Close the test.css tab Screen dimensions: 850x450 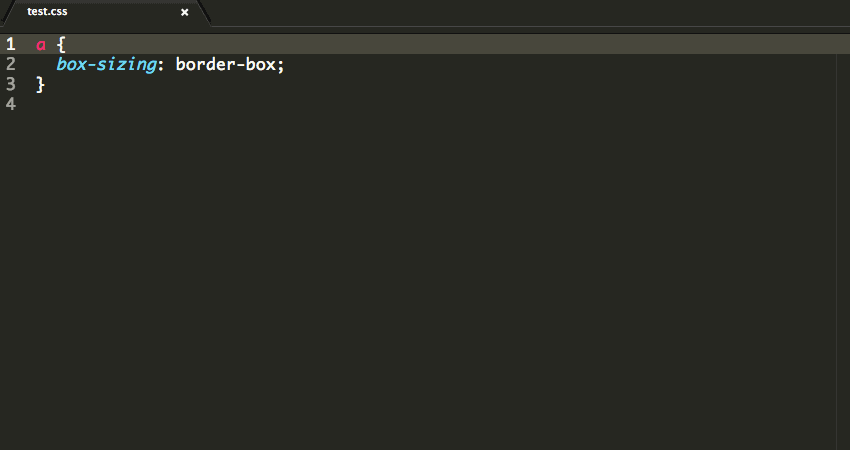tap(184, 12)
